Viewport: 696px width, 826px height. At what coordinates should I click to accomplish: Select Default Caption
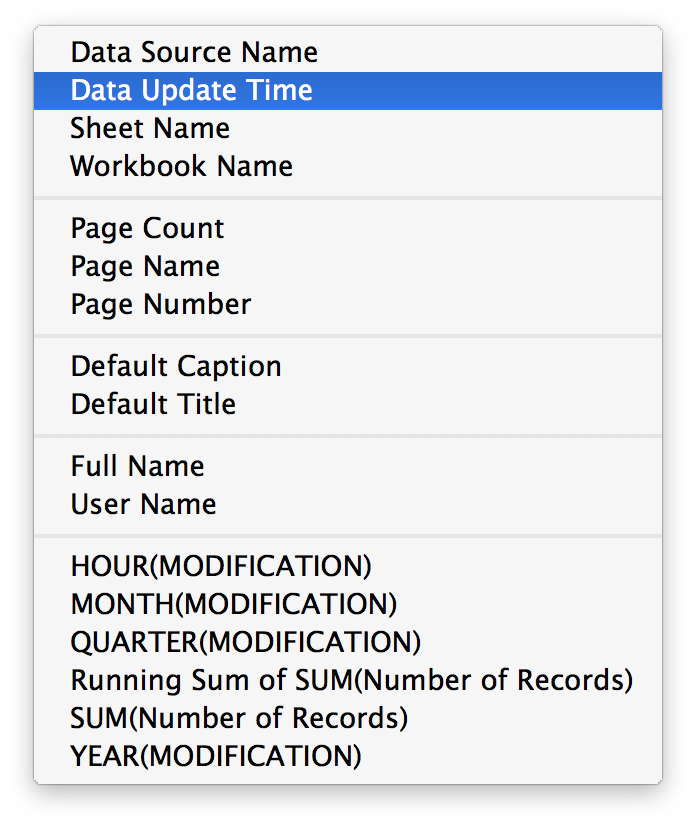175,366
